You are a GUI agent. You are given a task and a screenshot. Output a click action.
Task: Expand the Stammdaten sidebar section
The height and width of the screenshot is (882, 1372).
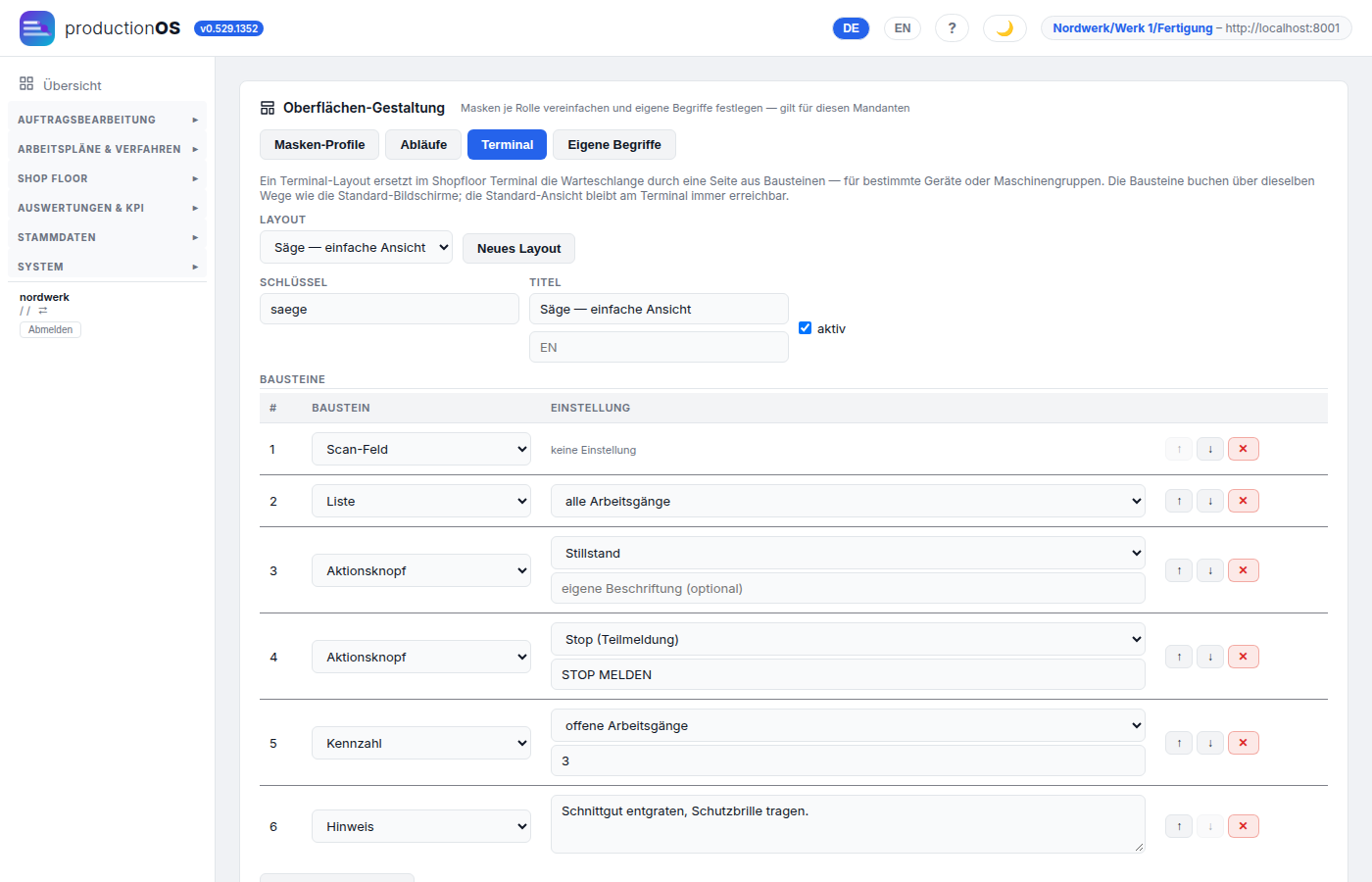[108, 237]
